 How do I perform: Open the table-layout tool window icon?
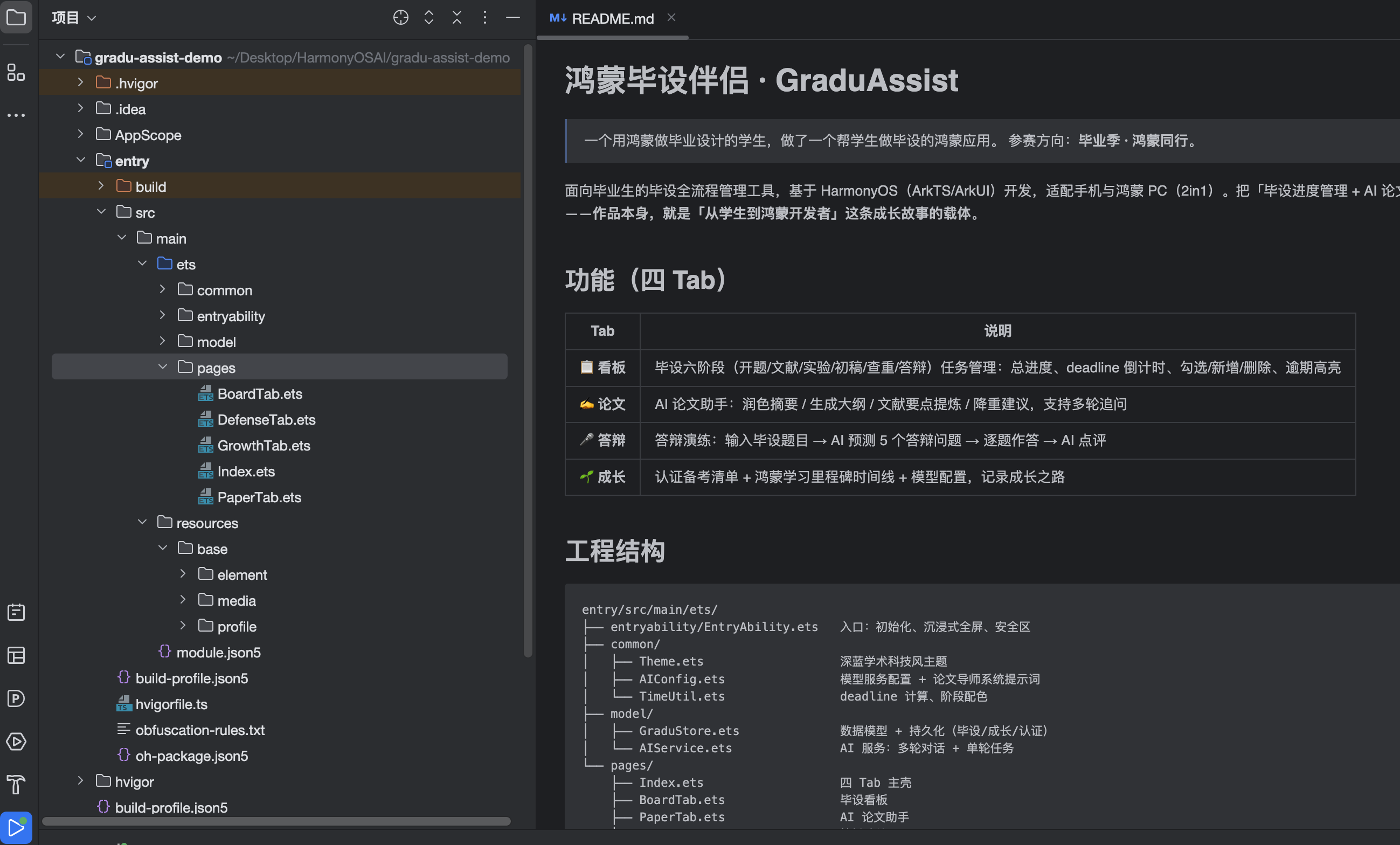coord(16,655)
